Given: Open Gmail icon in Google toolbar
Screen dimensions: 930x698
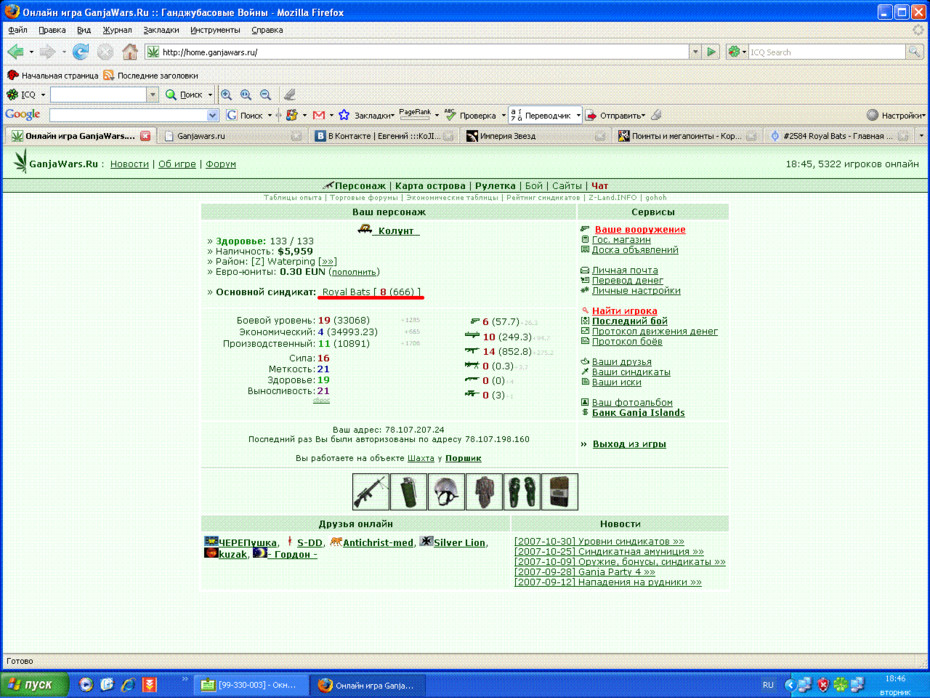Looking at the screenshot, I should 319,115.
